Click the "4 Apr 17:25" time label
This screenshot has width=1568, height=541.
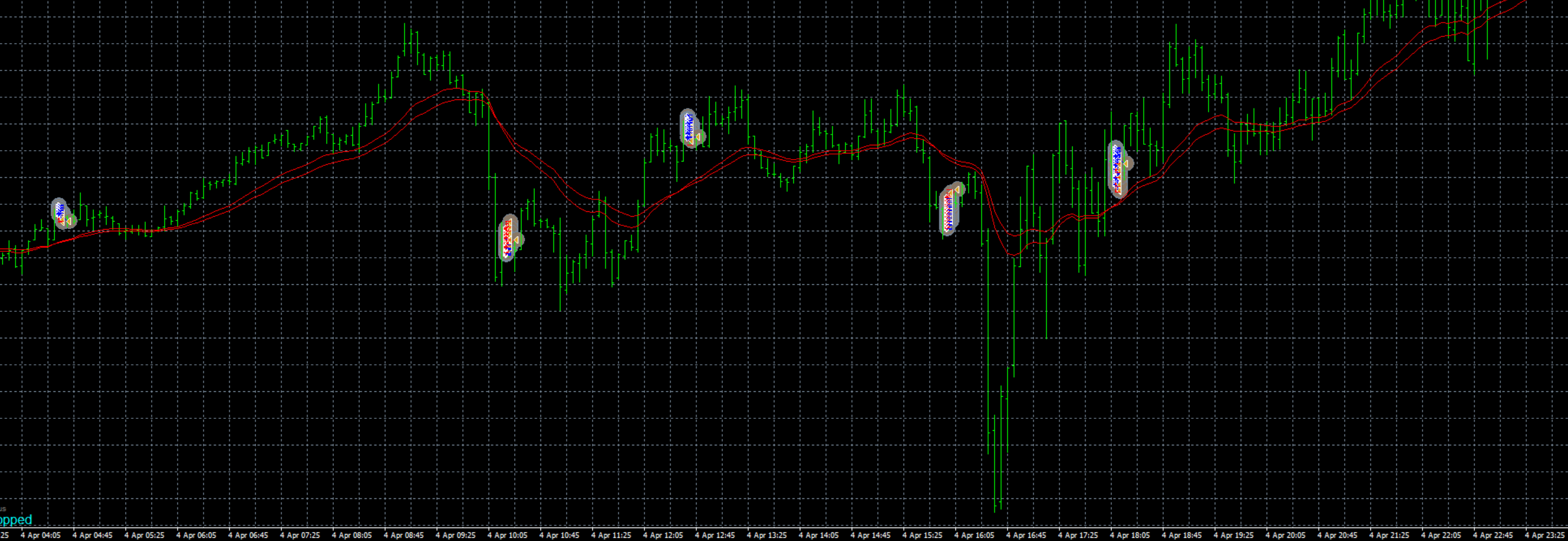click(1077, 536)
